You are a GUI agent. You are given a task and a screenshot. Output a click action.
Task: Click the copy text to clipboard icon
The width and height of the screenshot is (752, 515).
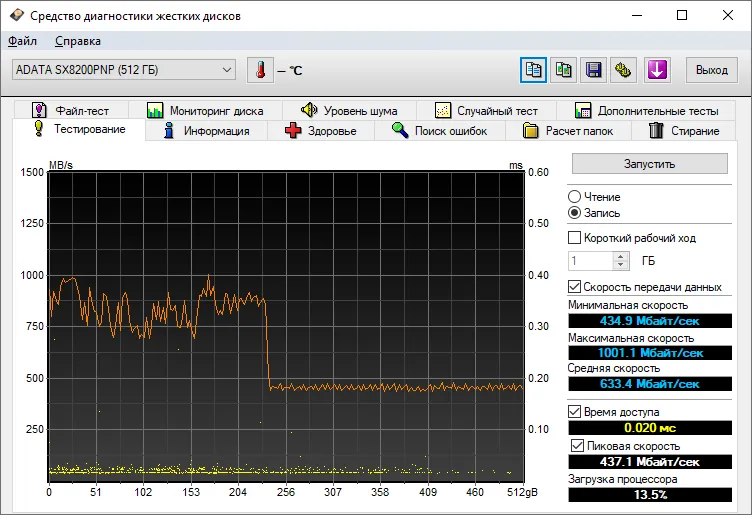tap(533, 70)
